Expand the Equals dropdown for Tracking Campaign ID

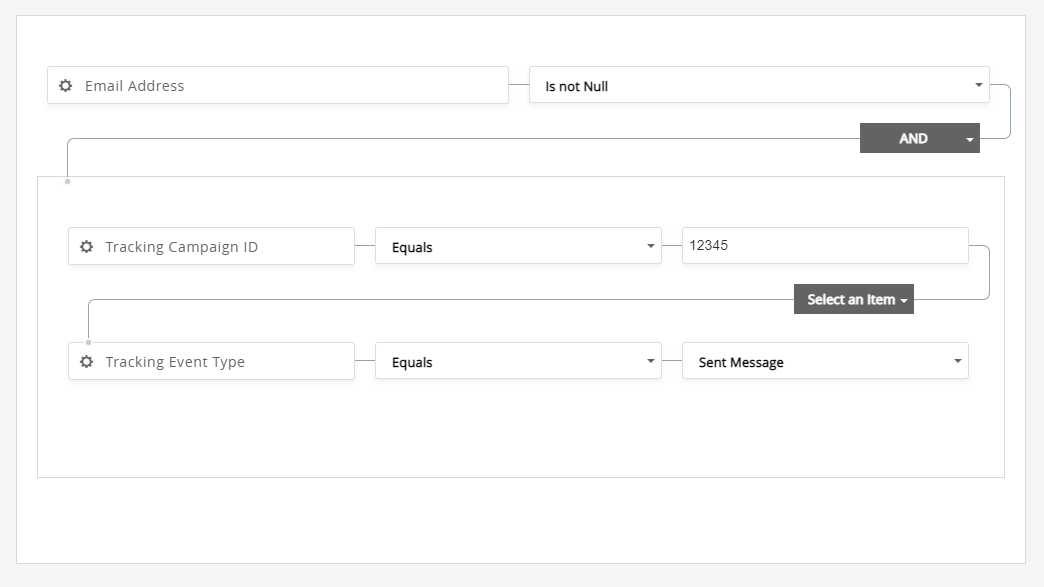(x=517, y=247)
